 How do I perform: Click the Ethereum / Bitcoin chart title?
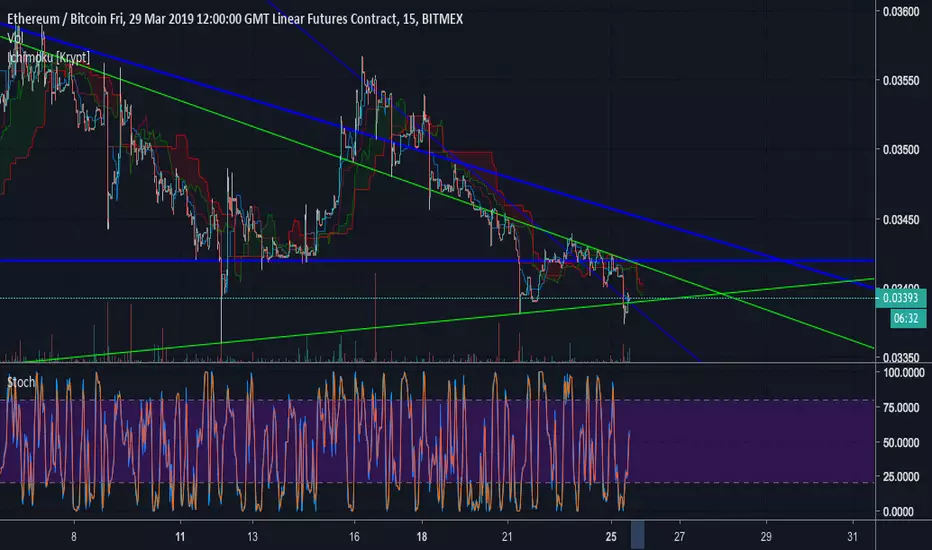(235, 19)
